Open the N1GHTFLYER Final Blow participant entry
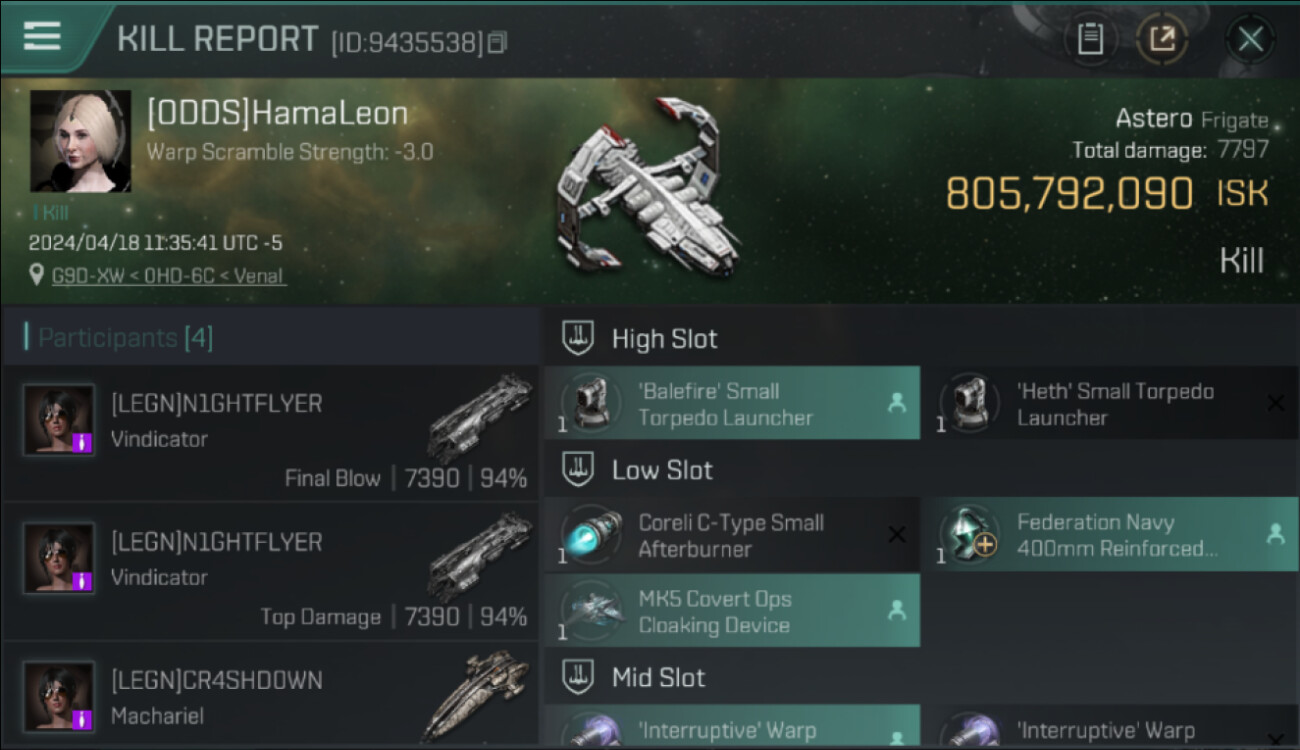 point(270,433)
